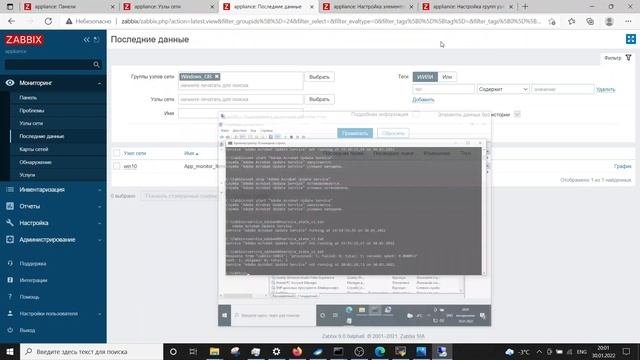Expand the Отчеты menu chevron
Viewport: 640px width, 360px height.
[100, 206]
